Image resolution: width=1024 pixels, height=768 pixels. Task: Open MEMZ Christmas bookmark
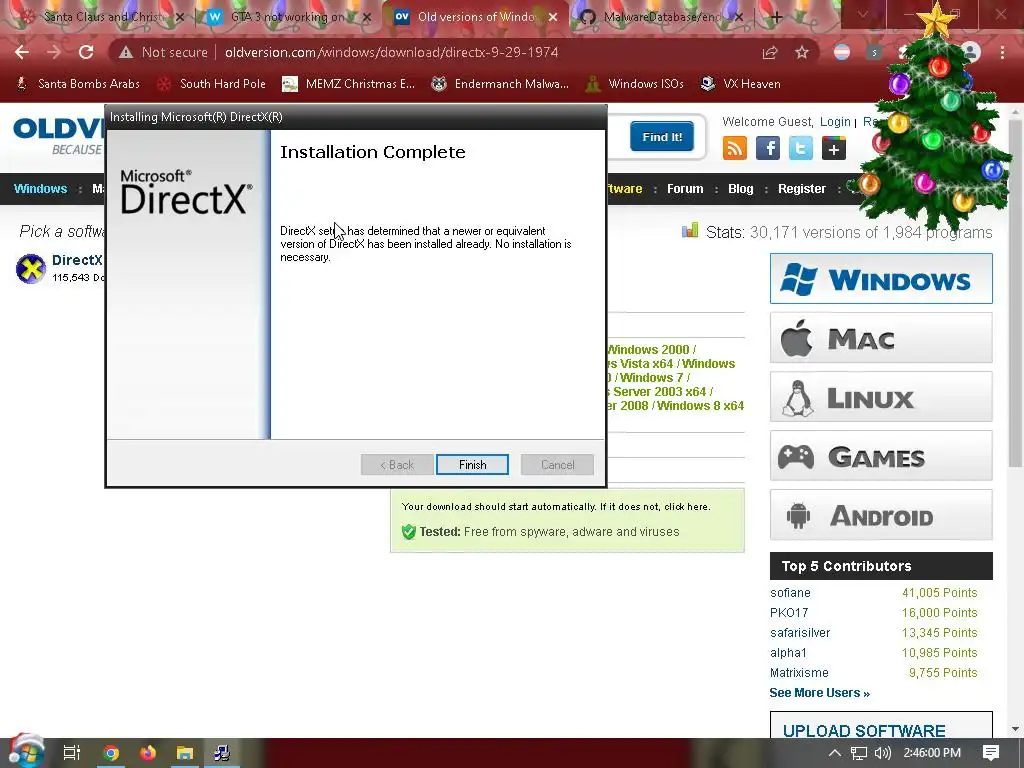click(349, 84)
